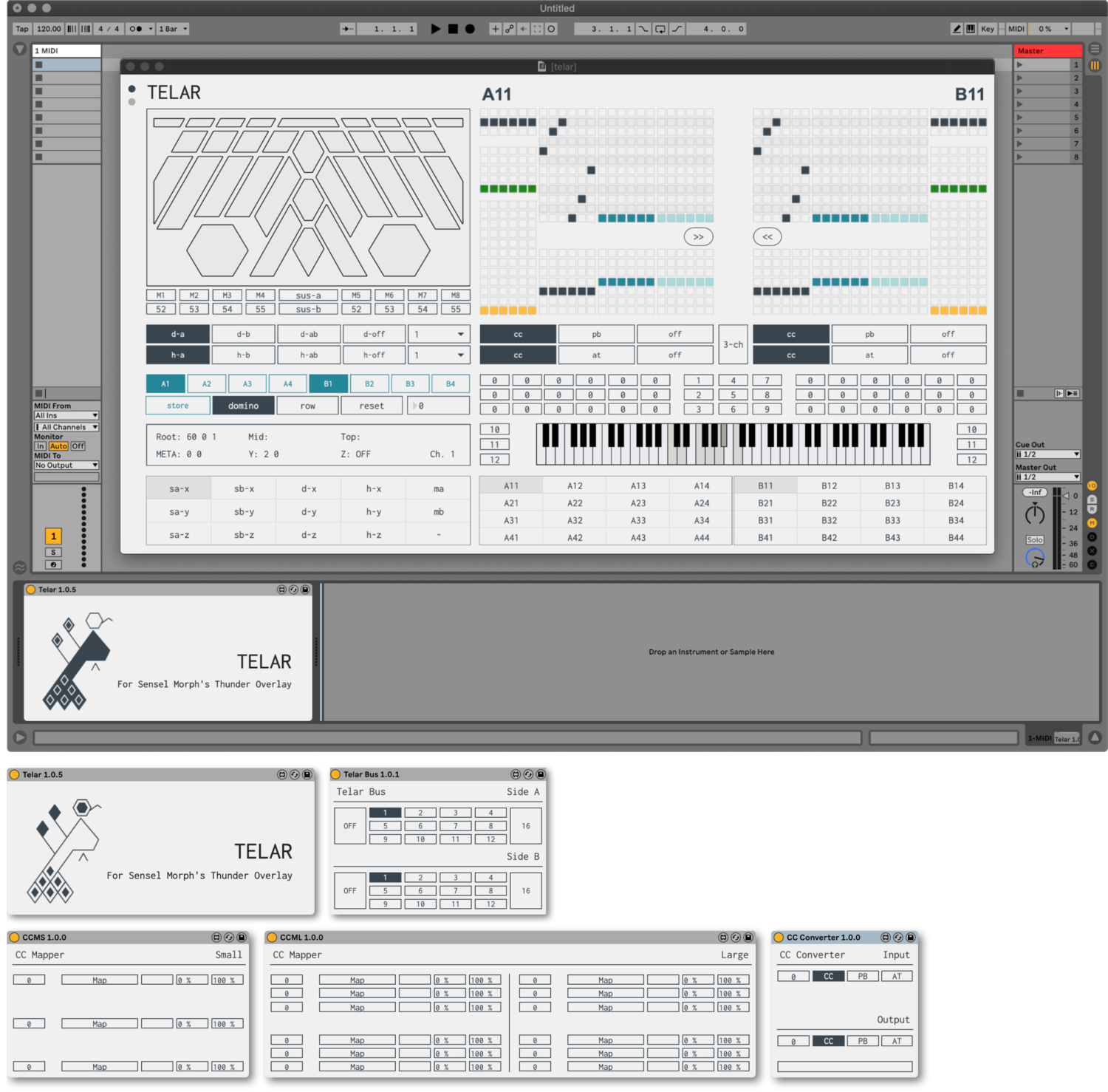Open the All Channels dropdown
The image size is (1108, 1092).
(x=66, y=427)
